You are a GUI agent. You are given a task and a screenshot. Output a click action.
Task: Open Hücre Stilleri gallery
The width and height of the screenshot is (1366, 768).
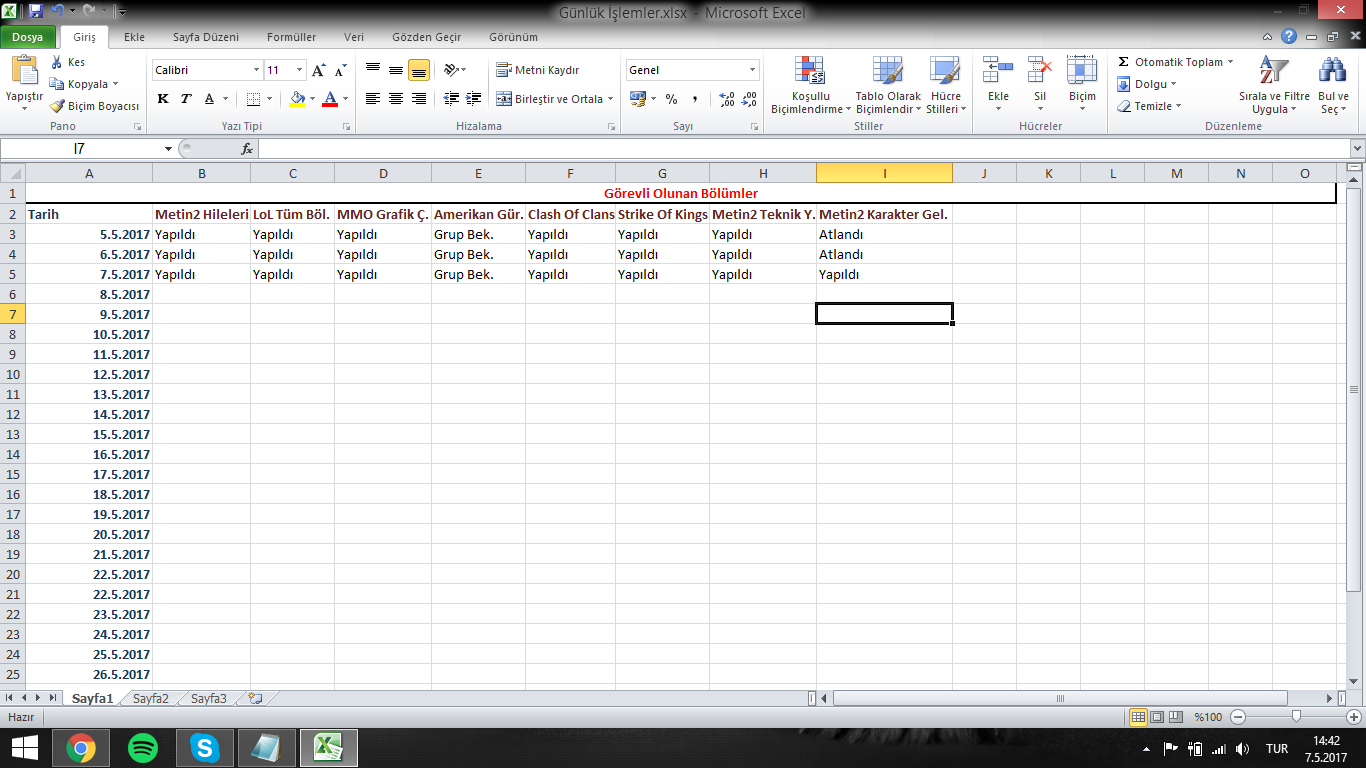(x=944, y=85)
